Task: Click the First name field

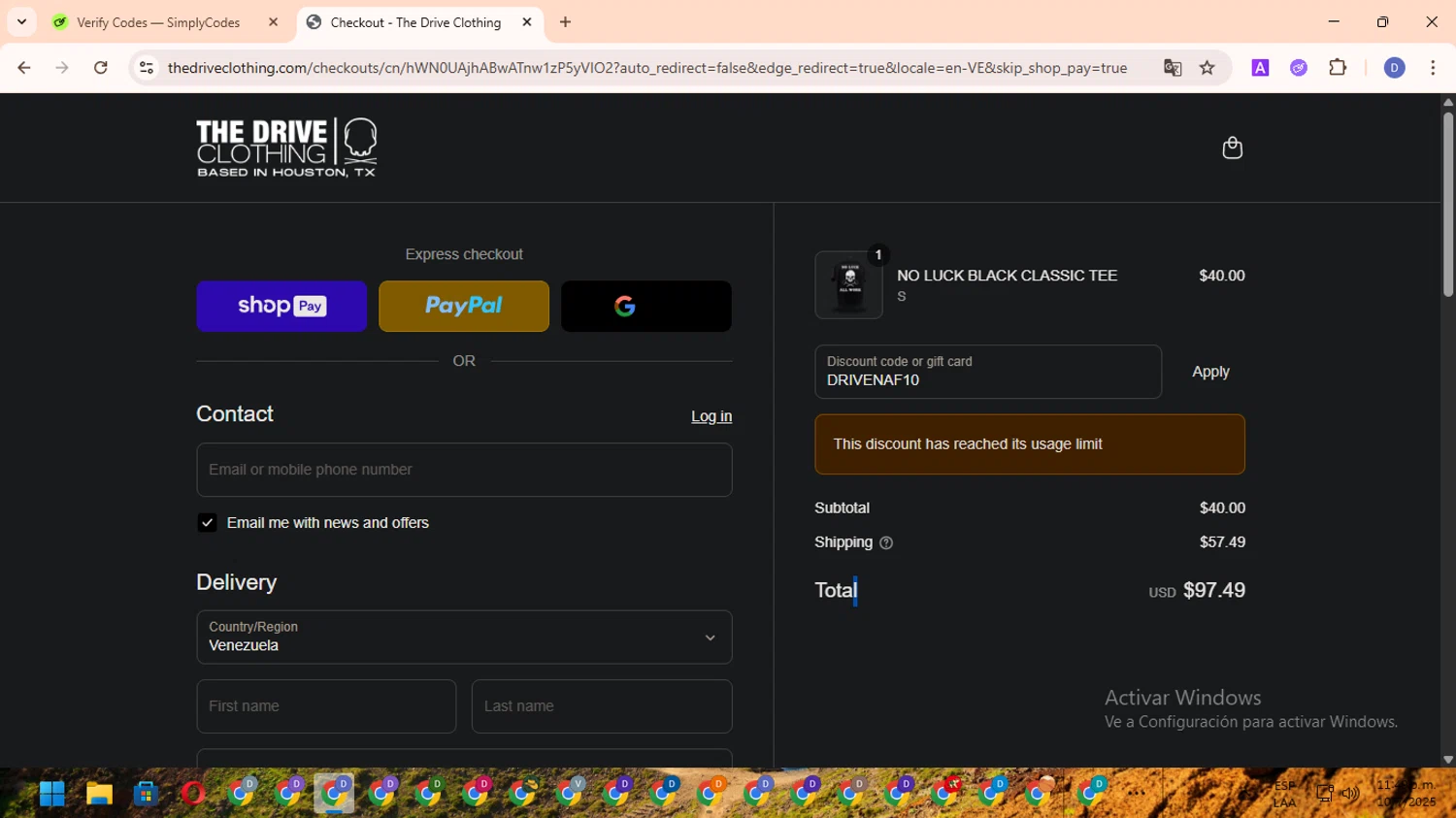Action: click(326, 706)
